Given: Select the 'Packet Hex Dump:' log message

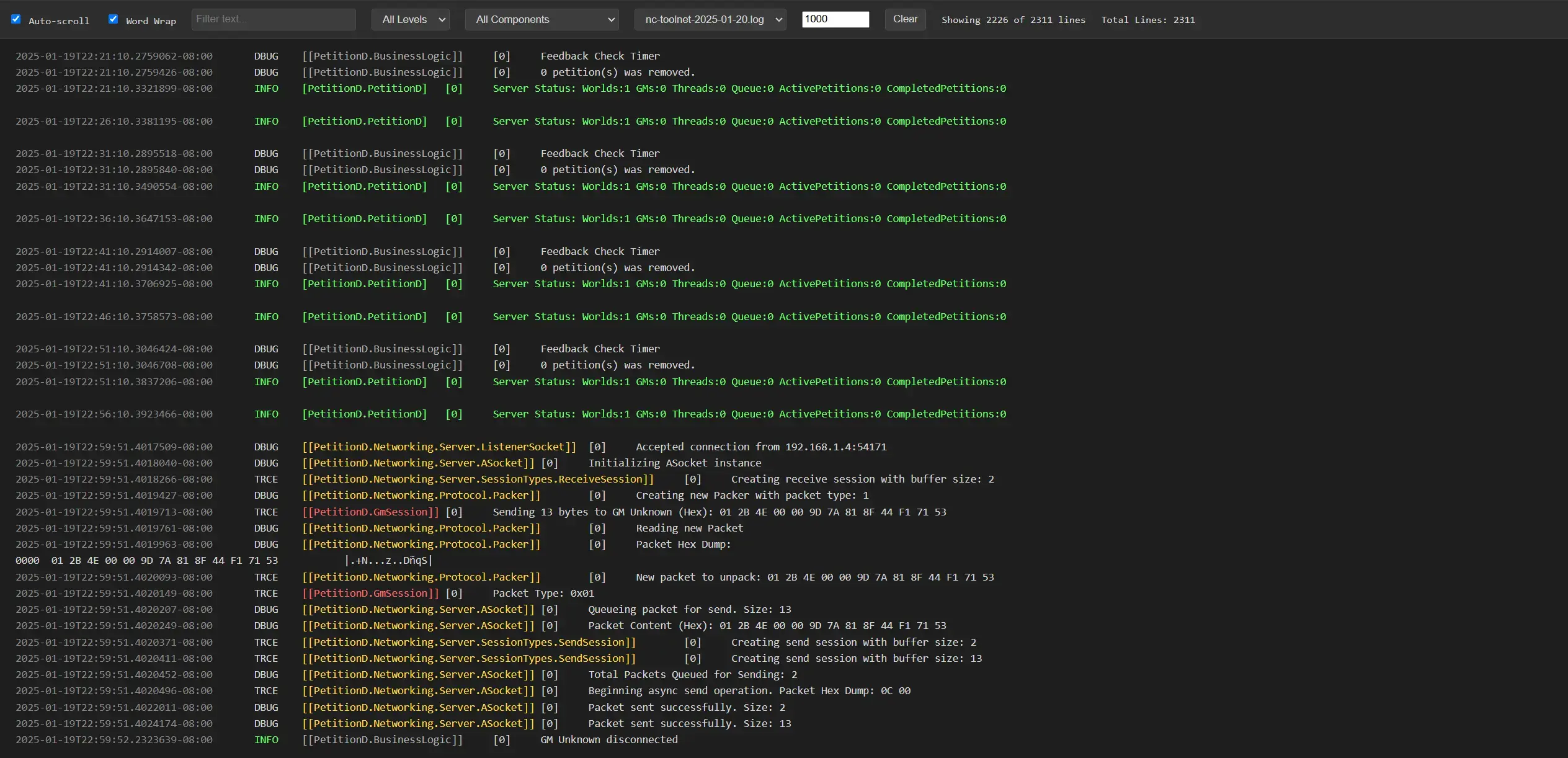Looking at the screenshot, I should (684, 544).
